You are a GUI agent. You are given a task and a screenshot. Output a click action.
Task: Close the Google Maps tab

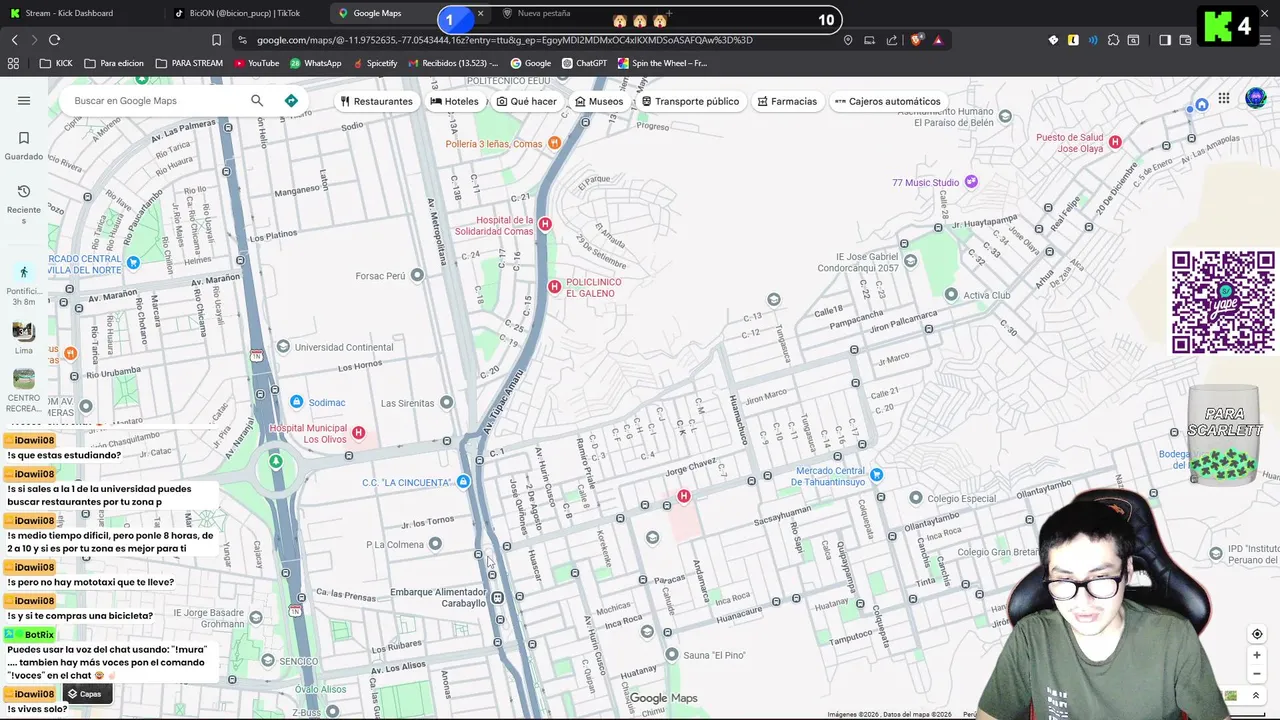click(x=480, y=13)
